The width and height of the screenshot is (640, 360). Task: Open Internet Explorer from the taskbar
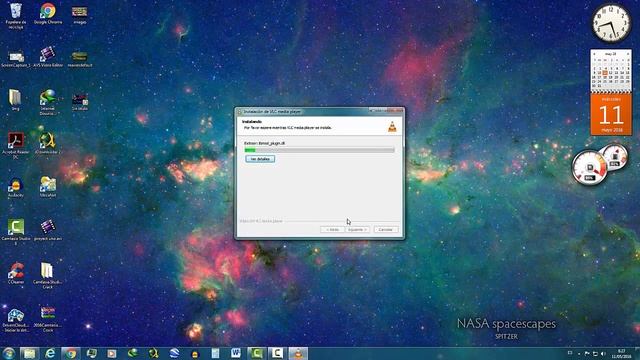pyautogui.click(x=50, y=353)
